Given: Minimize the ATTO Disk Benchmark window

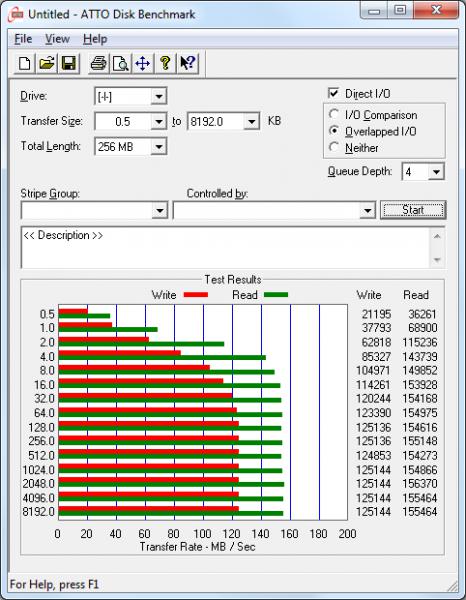Looking at the screenshot, I should coord(374,11).
